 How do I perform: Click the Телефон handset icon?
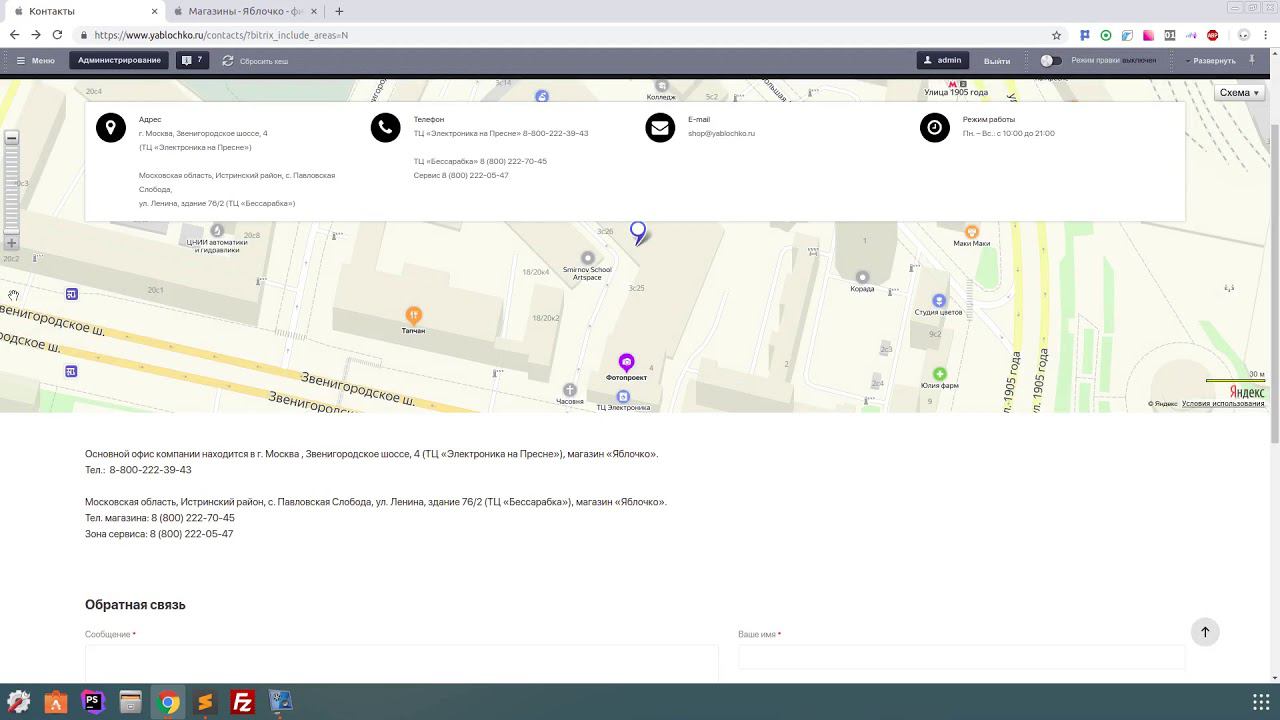385,128
